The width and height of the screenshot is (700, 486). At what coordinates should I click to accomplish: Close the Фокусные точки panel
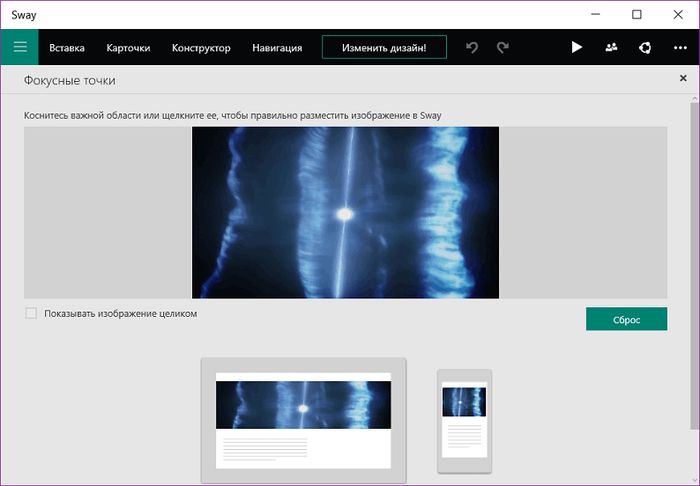pos(683,79)
